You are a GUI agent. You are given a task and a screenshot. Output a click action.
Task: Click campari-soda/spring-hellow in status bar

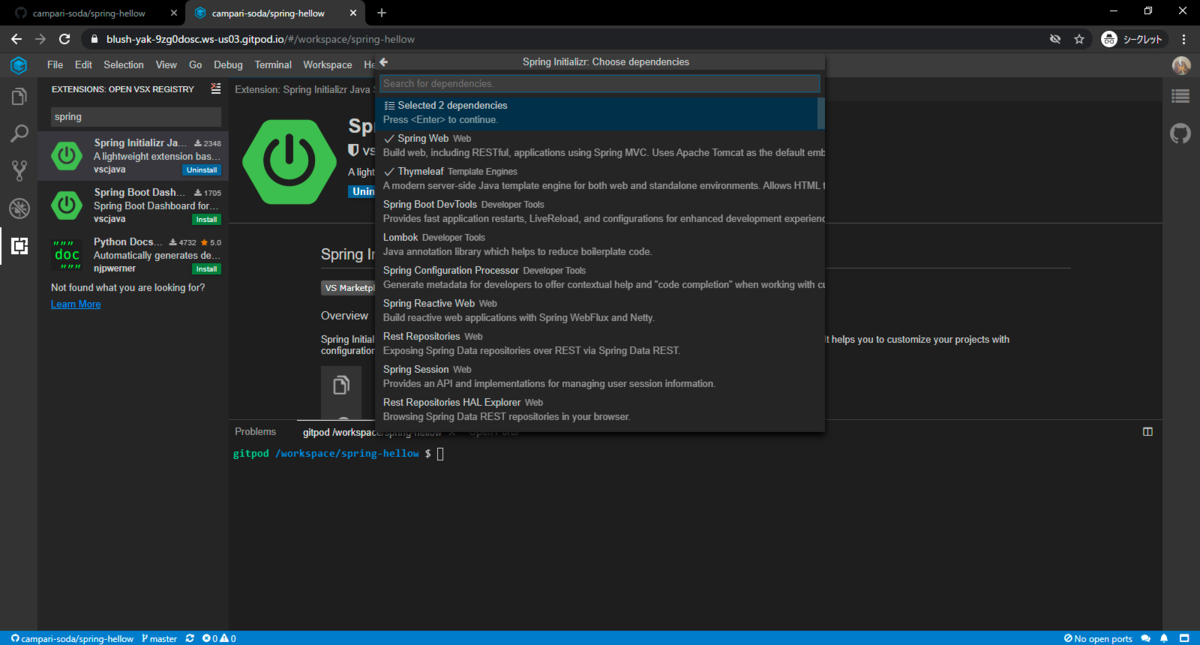(70, 638)
